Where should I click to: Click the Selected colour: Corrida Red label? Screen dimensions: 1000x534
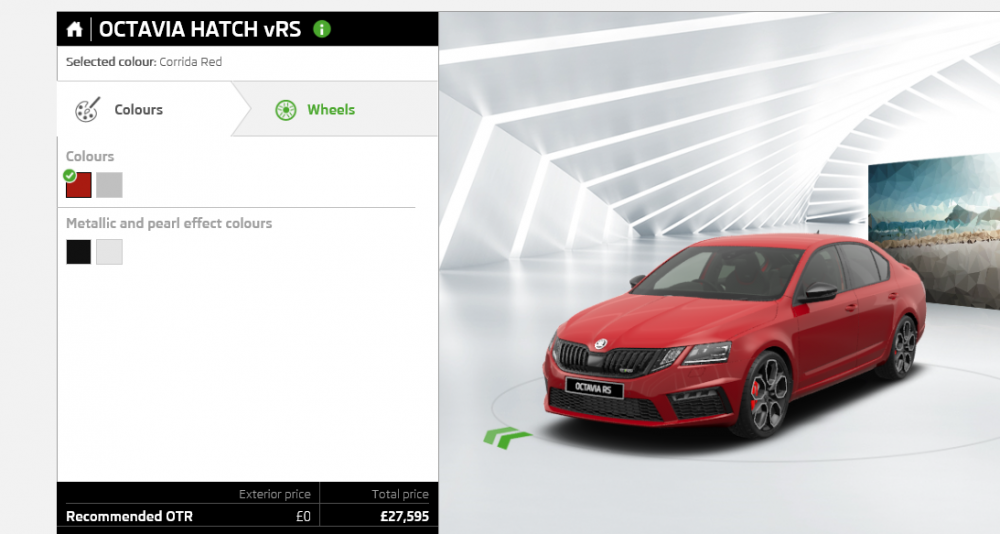[144, 62]
